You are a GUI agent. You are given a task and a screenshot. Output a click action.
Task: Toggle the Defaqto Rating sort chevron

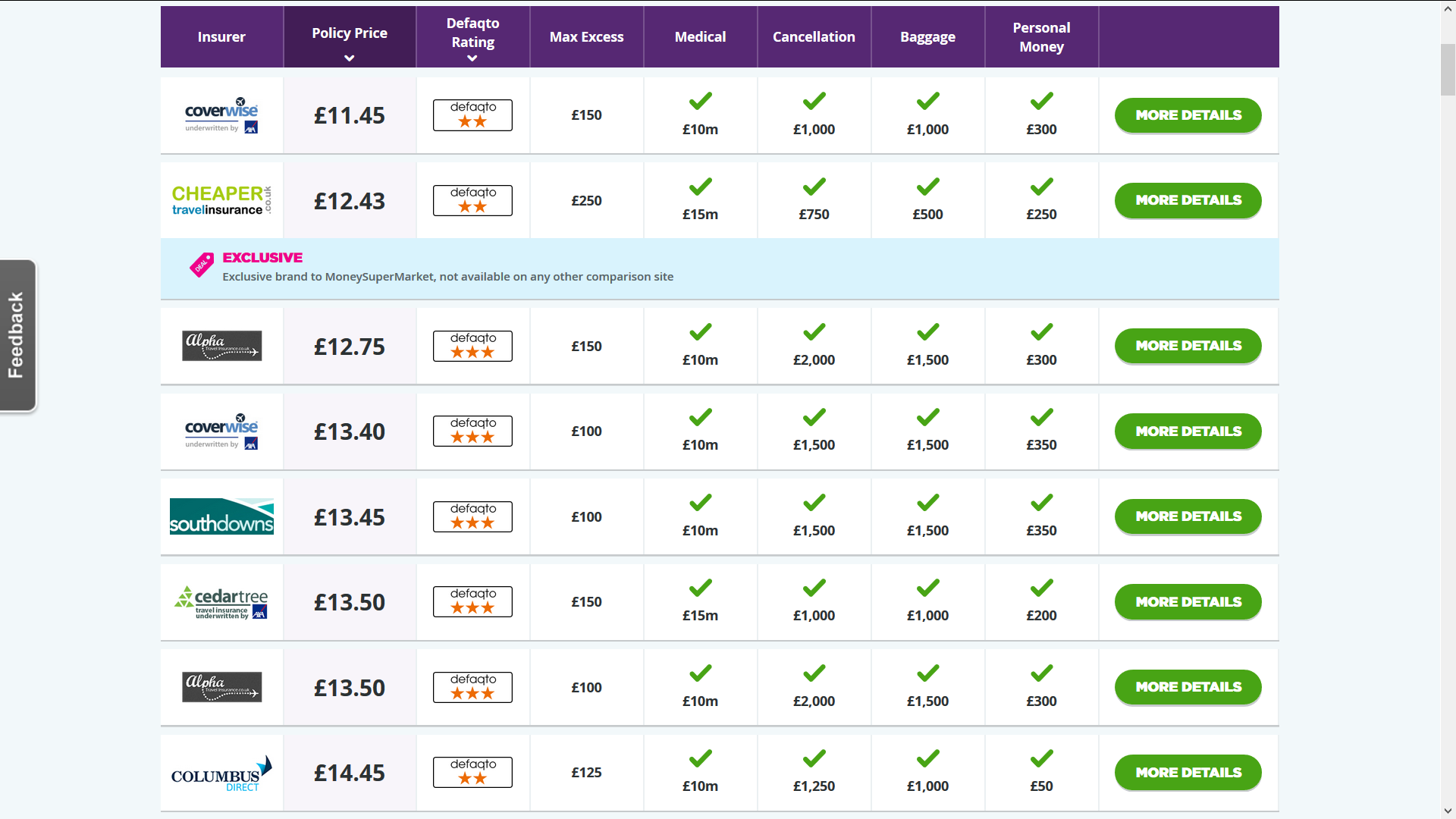click(x=472, y=58)
